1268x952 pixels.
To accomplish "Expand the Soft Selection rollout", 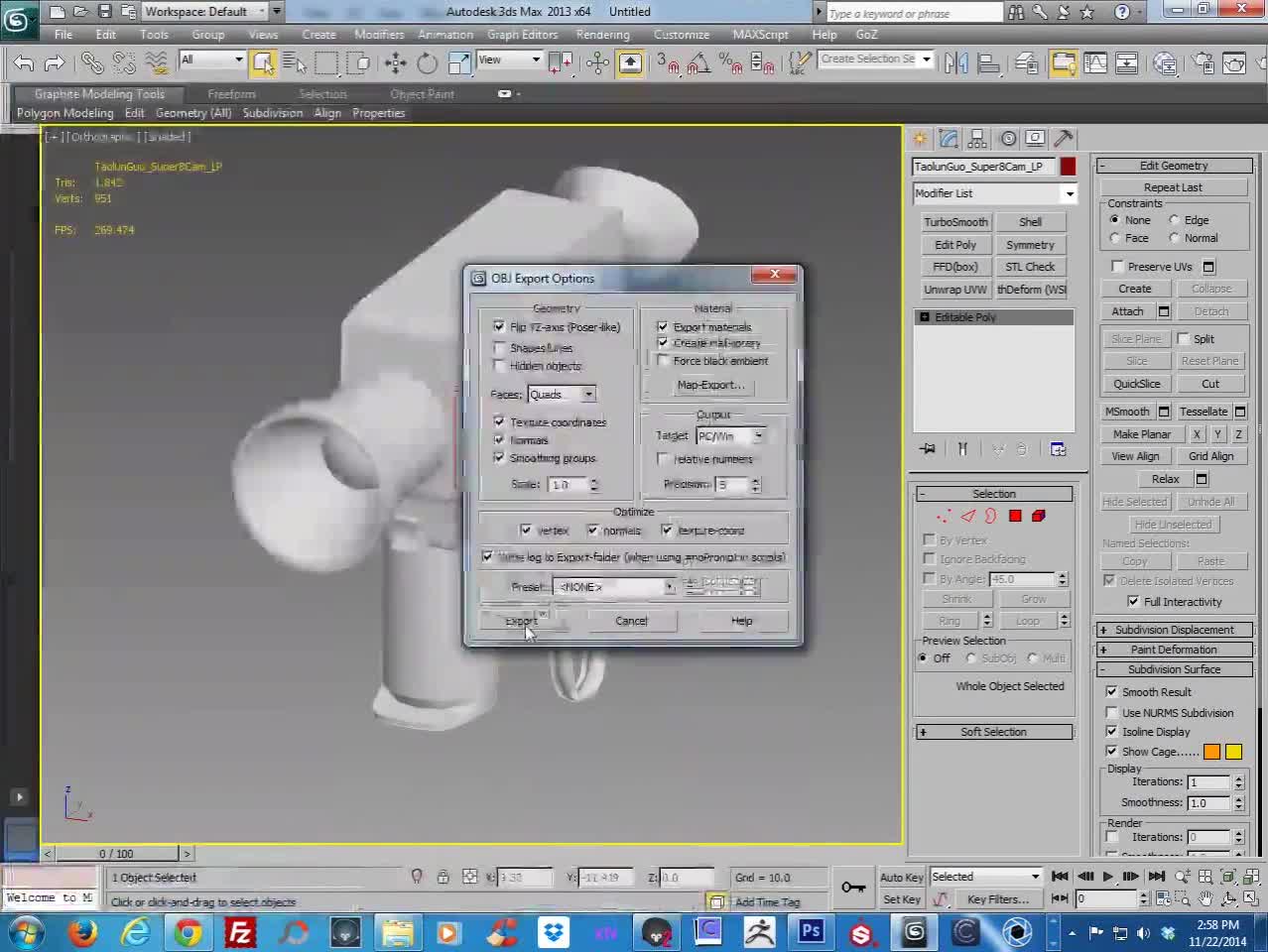I will [x=994, y=732].
